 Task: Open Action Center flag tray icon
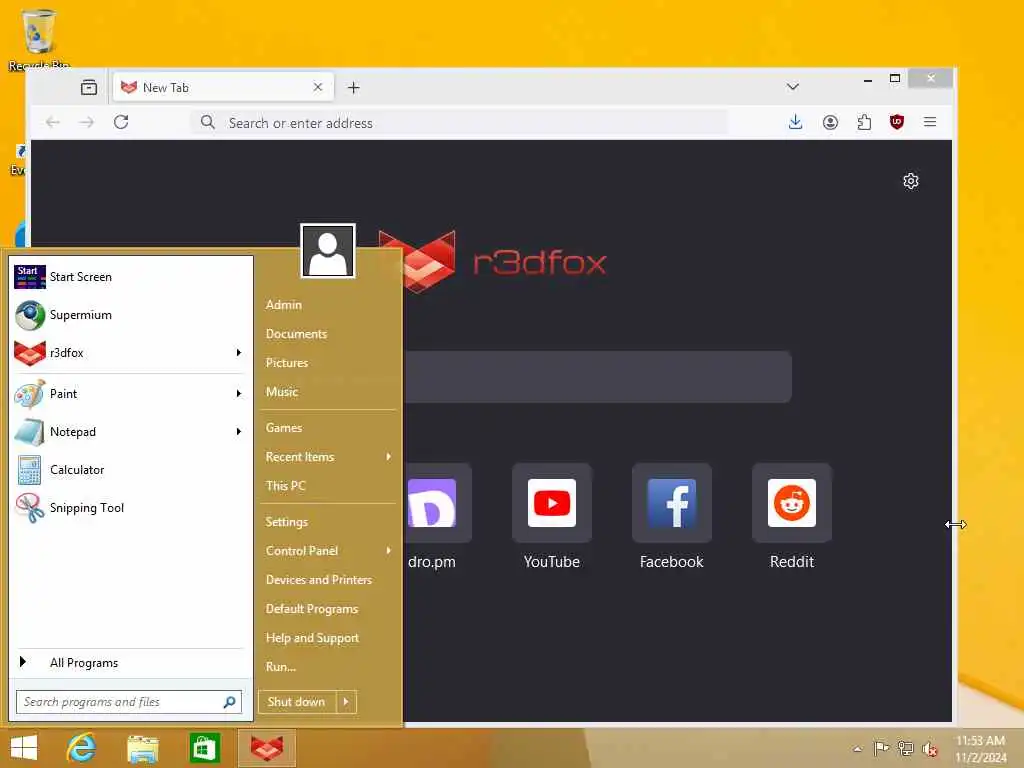[x=881, y=748]
